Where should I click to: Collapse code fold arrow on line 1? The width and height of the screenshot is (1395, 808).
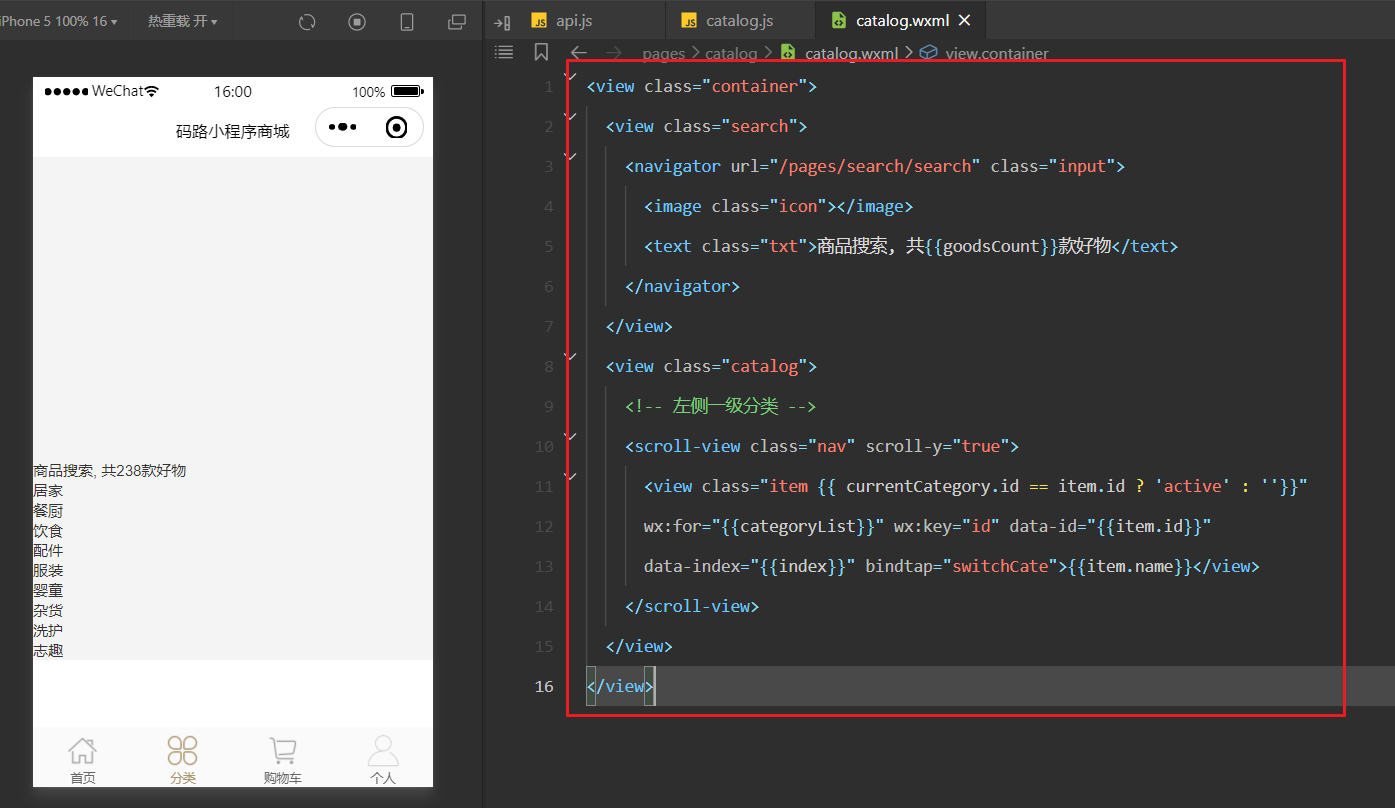coord(571,75)
